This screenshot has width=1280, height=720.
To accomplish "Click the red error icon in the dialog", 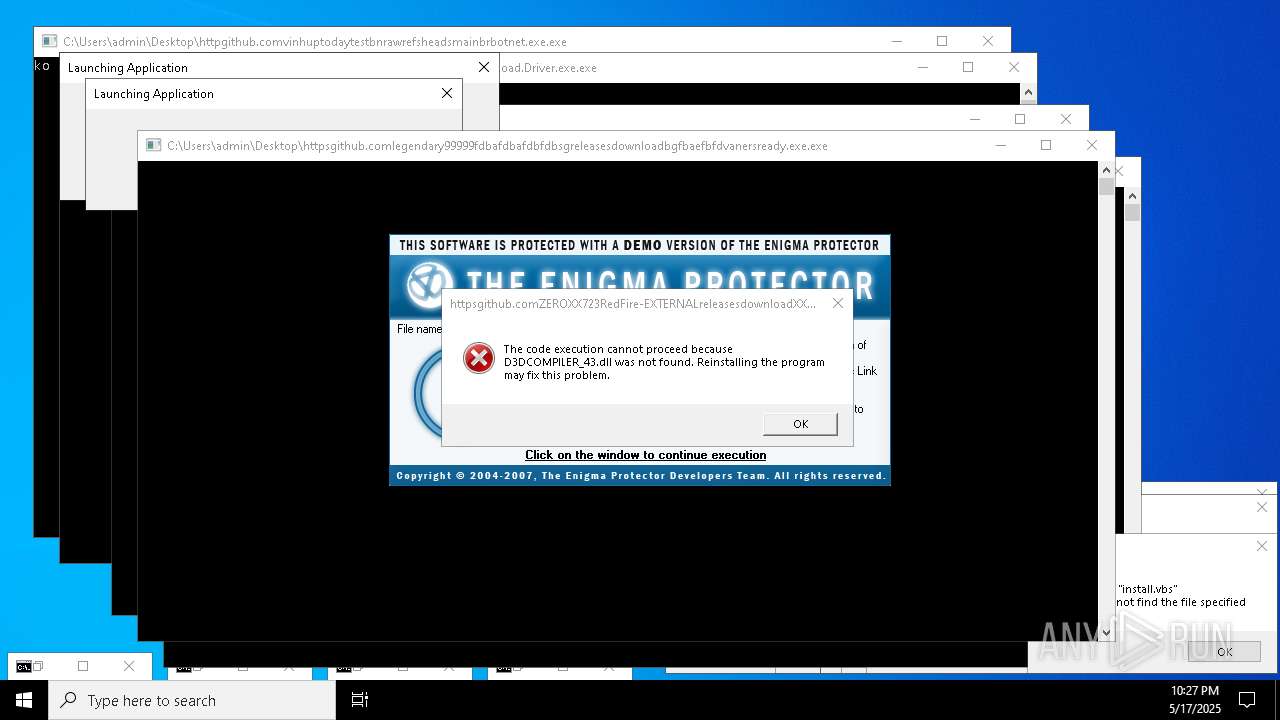I will [x=479, y=358].
